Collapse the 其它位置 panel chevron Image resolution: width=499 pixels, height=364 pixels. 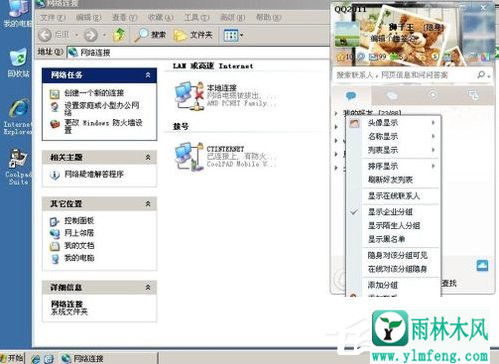tap(148, 204)
